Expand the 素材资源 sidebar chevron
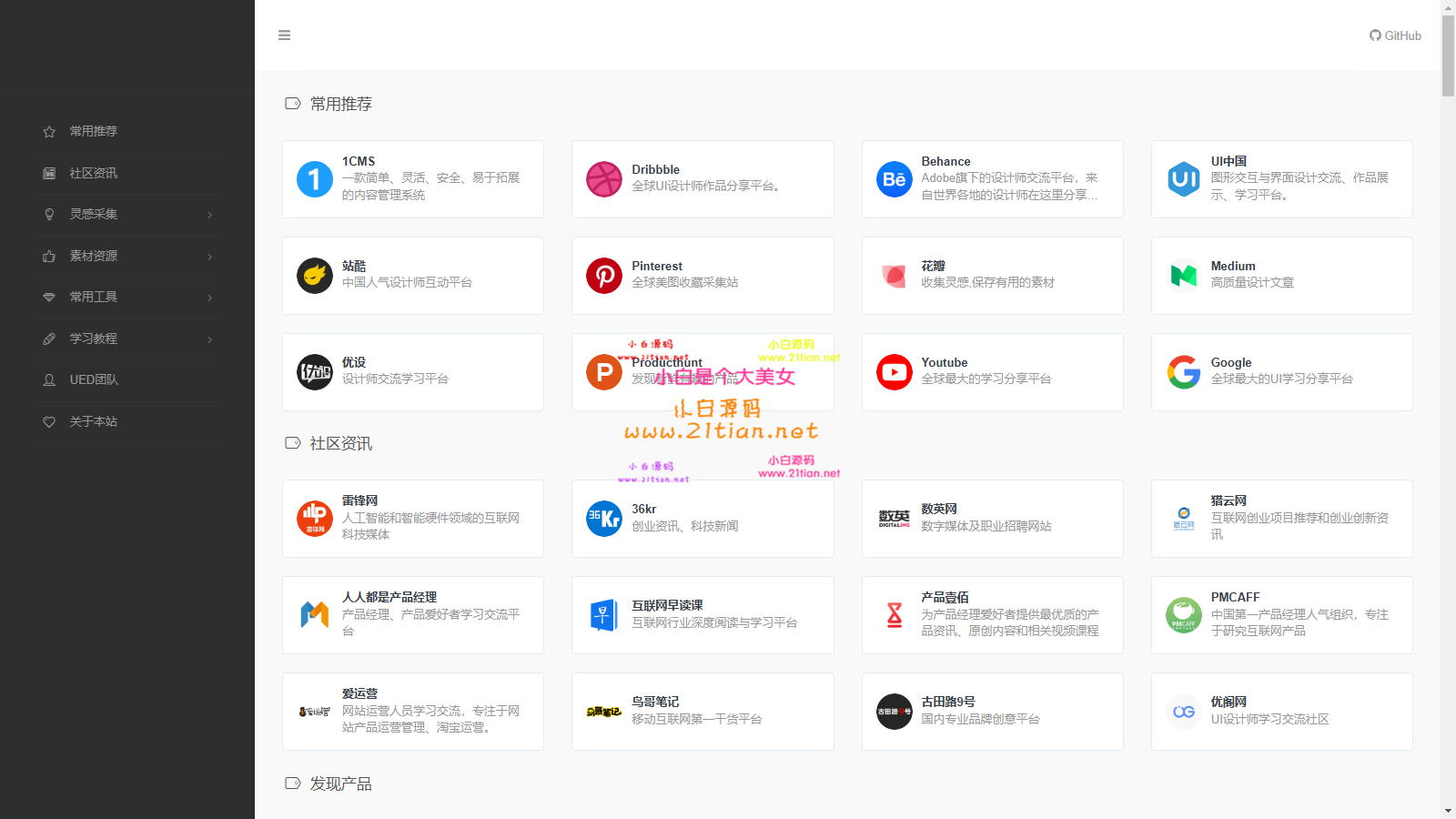The width and height of the screenshot is (1456, 819). (210, 257)
